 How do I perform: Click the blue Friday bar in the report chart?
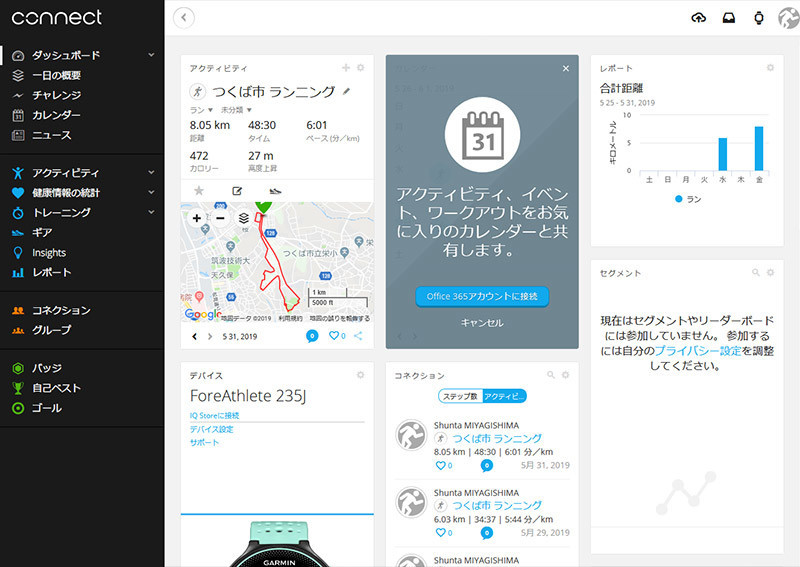click(x=759, y=149)
